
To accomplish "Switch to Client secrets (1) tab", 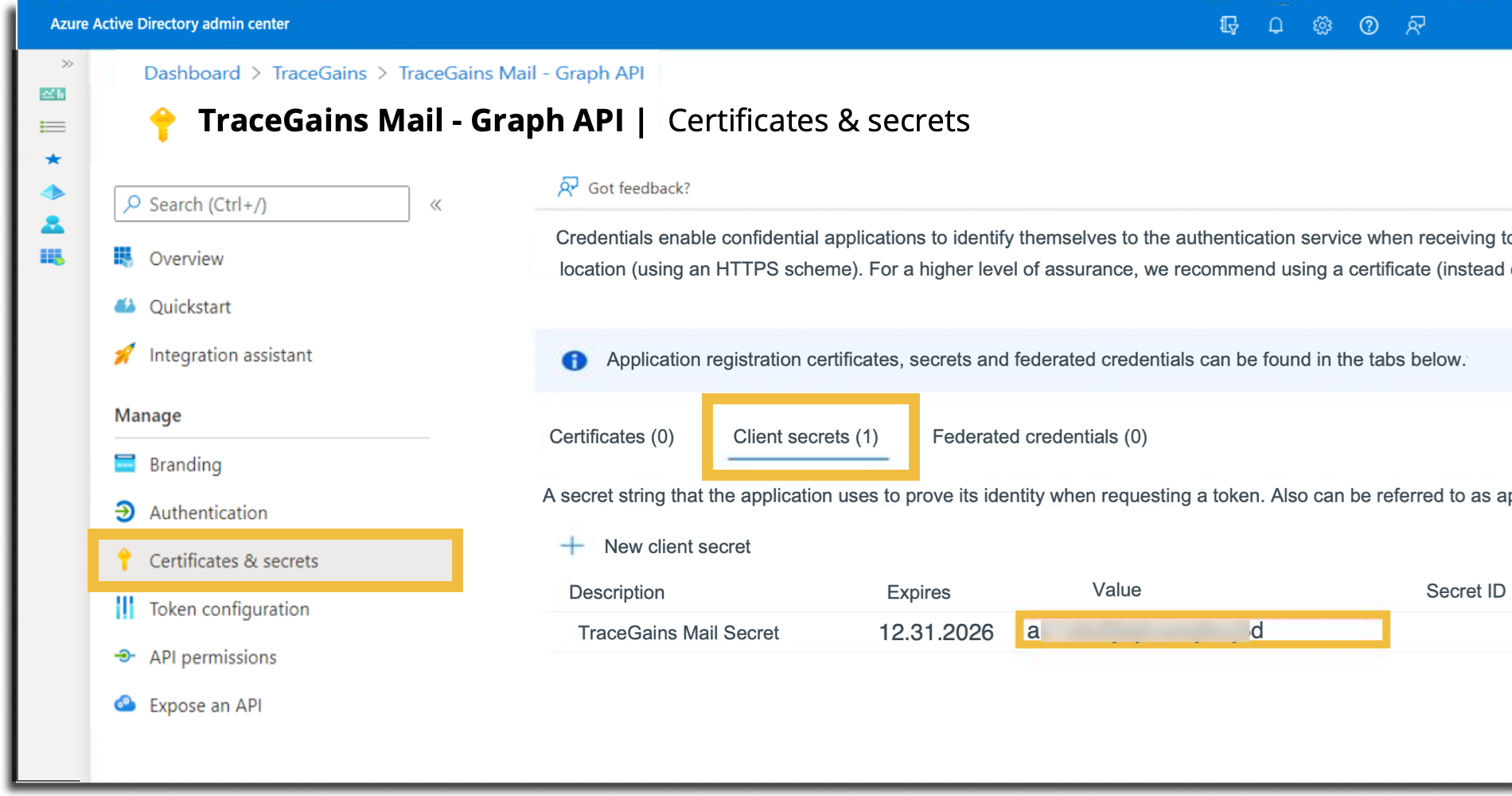I will tap(806, 437).
